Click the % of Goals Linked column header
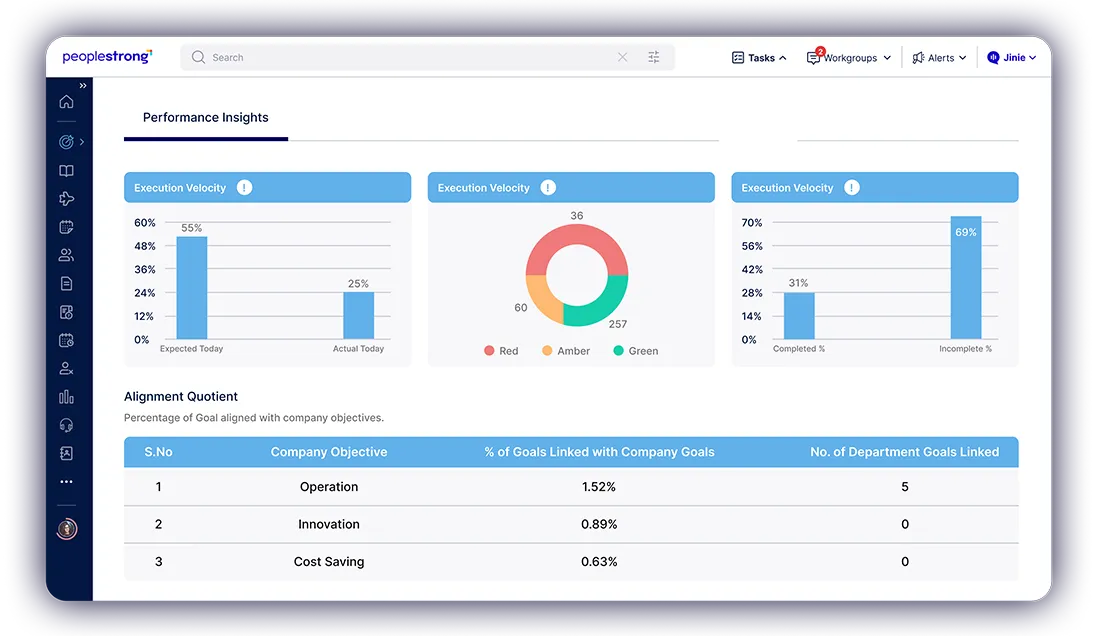Screen dimensions: 1100x636 [599, 452]
